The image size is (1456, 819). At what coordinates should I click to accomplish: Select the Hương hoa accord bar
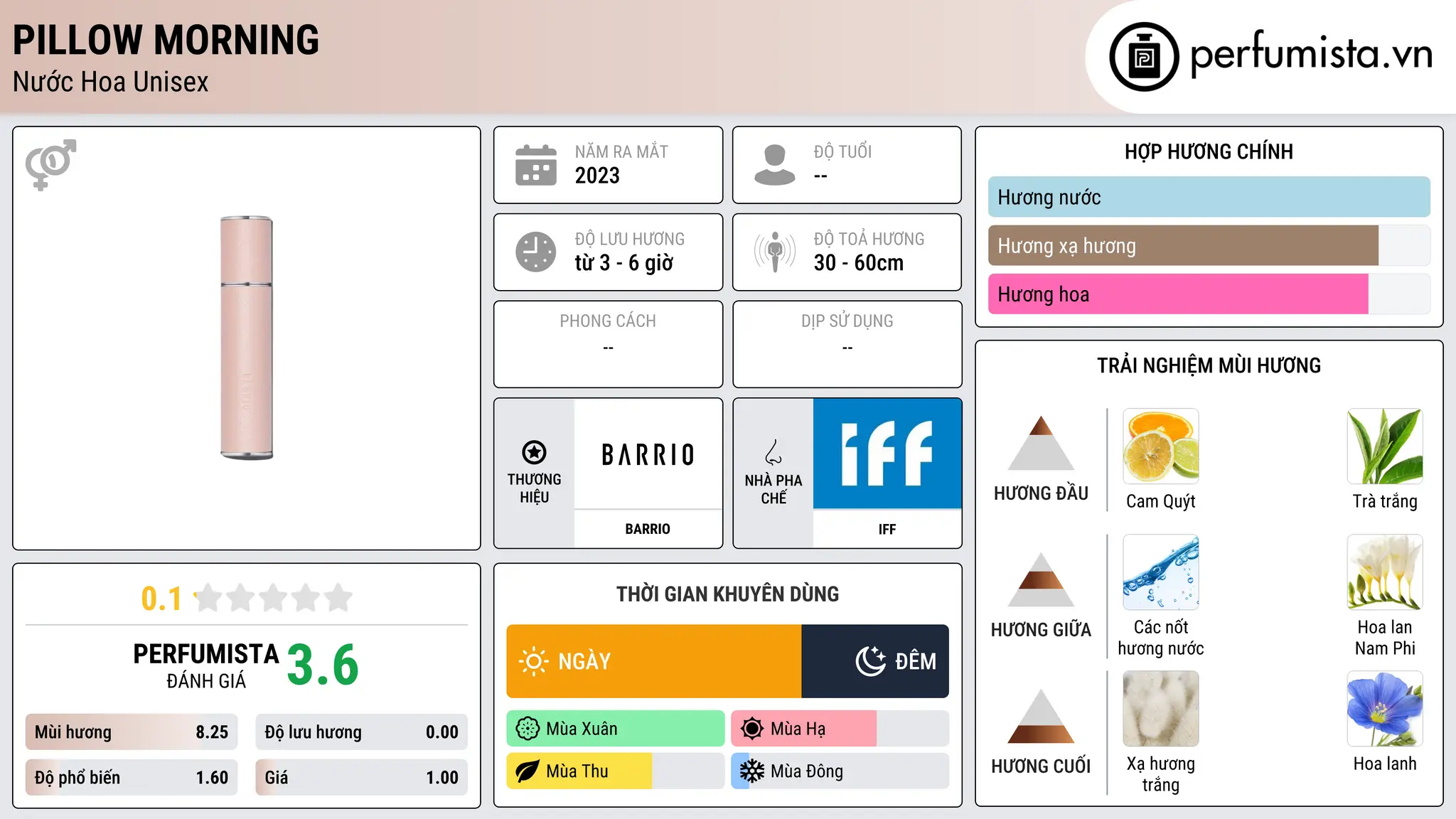[x=1209, y=294]
